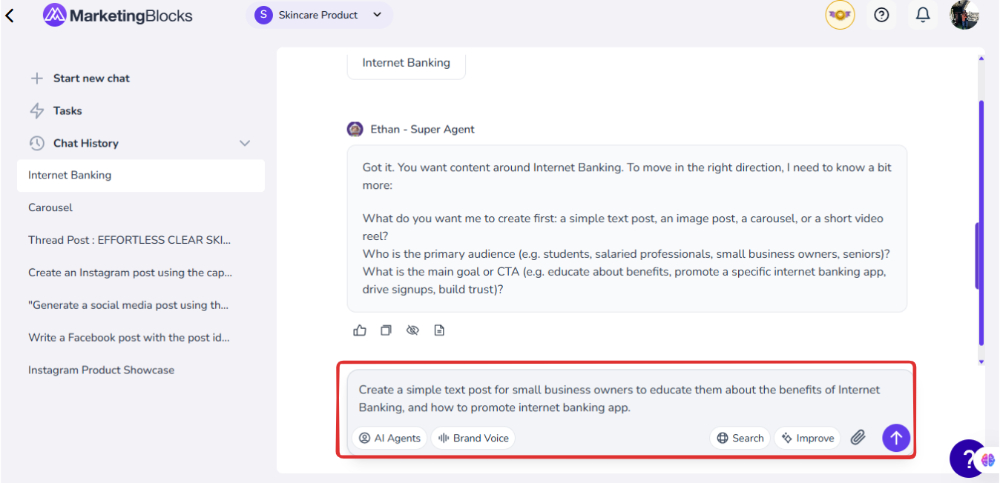Go back using the top-left arrow
Screen dimensions: 1000x483
(x=11, y=16)
